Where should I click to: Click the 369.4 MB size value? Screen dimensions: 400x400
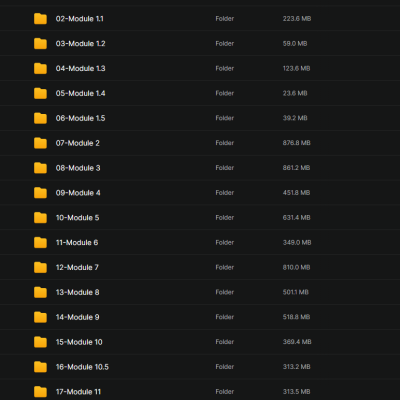297,342
